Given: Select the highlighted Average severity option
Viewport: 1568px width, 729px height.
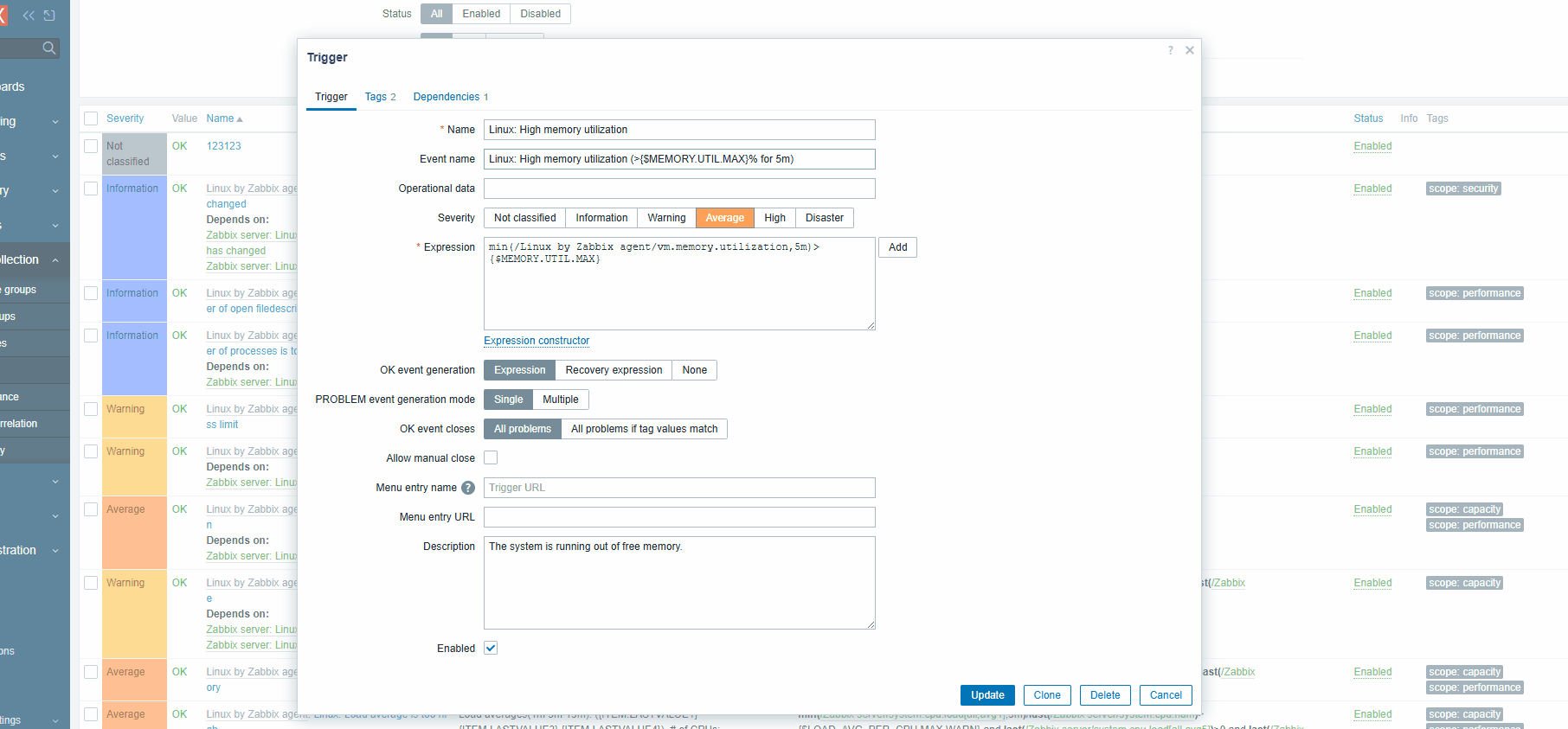Looking at the screenshot, I should click(725, 218).
